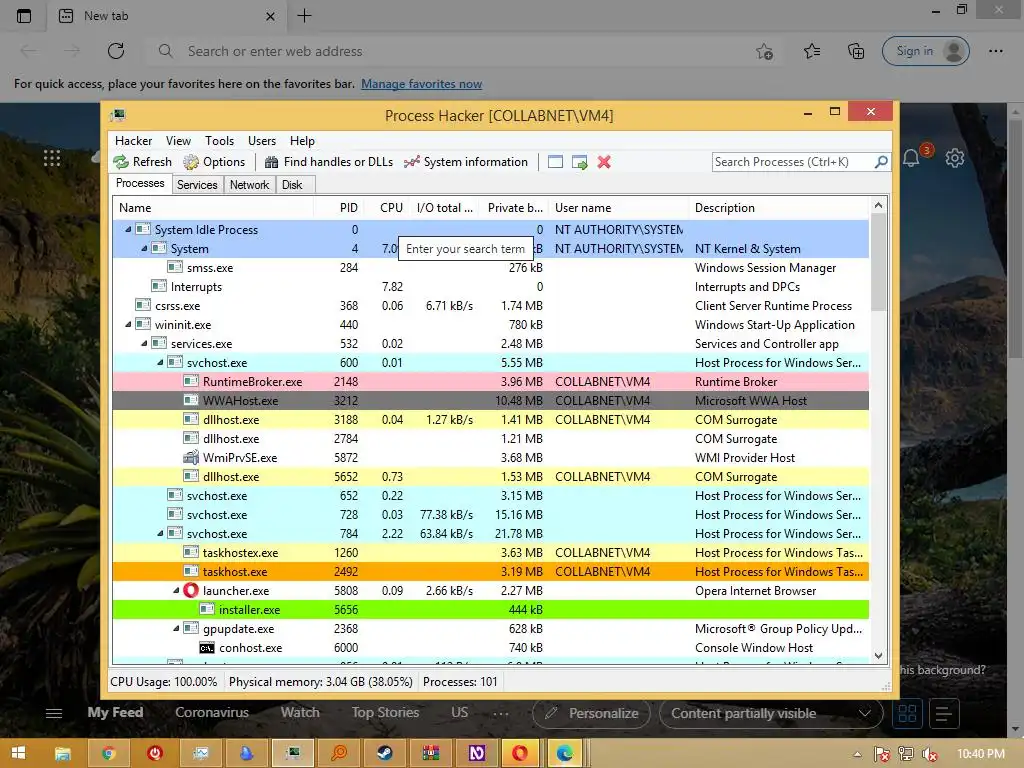Click the Refresh toolbar button
Image resolution: width=1024 pixels, height=768 pixels.
pyautogui.click(x=142, y=162)
